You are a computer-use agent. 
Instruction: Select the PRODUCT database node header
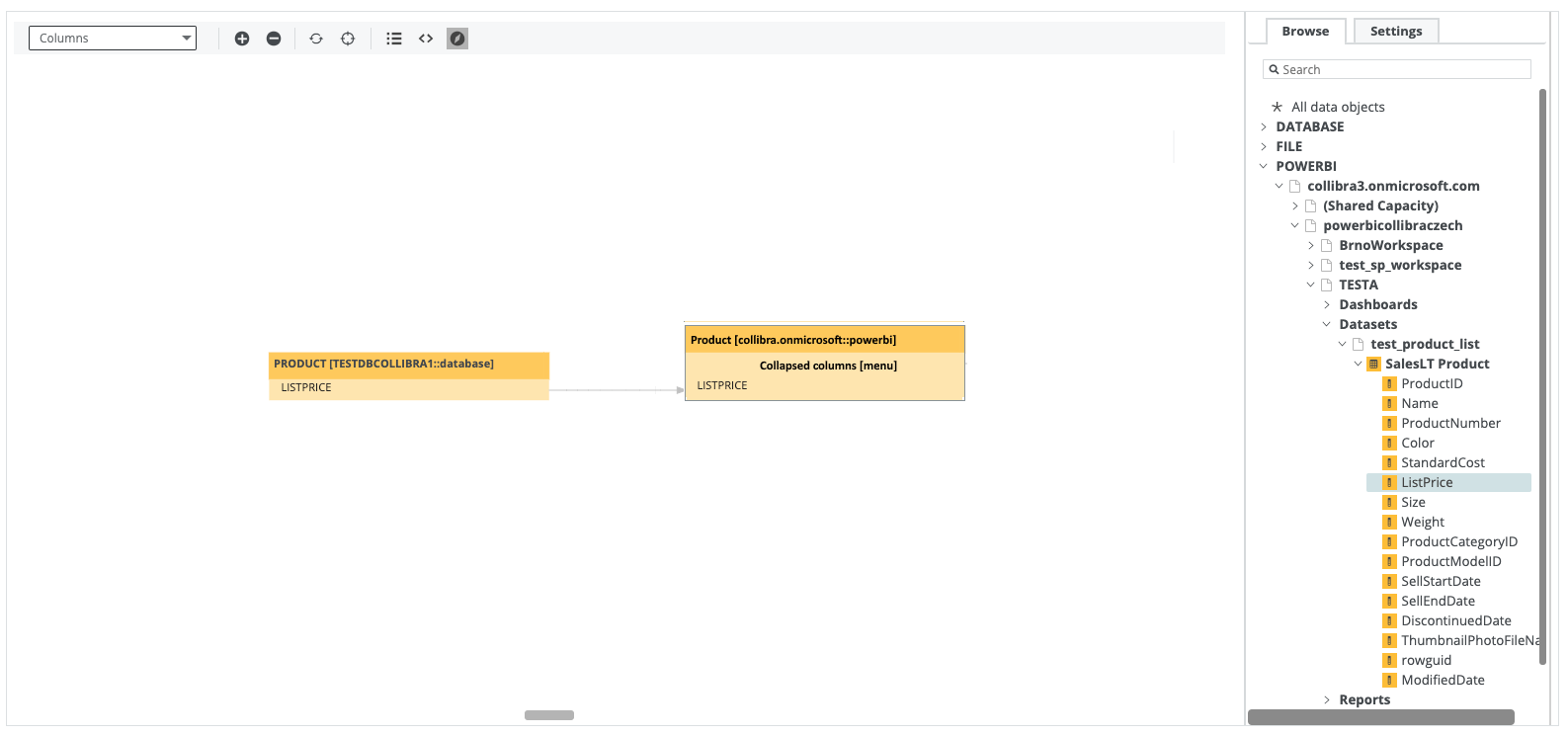click(x=408, y=364)
